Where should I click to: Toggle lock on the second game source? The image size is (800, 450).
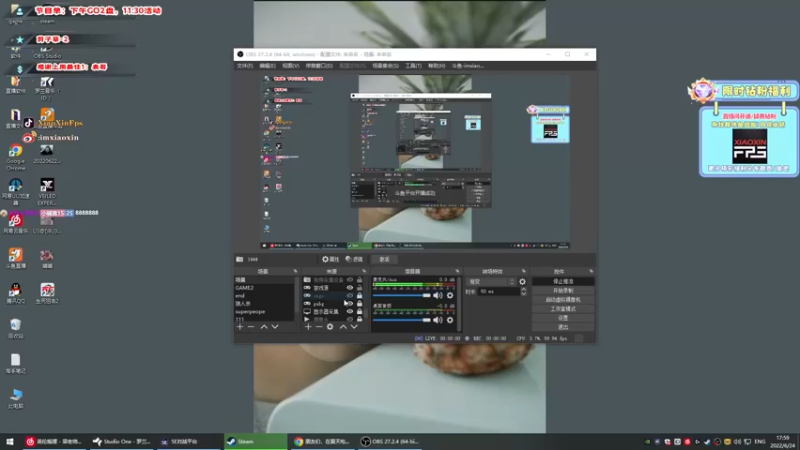(360, 295)
